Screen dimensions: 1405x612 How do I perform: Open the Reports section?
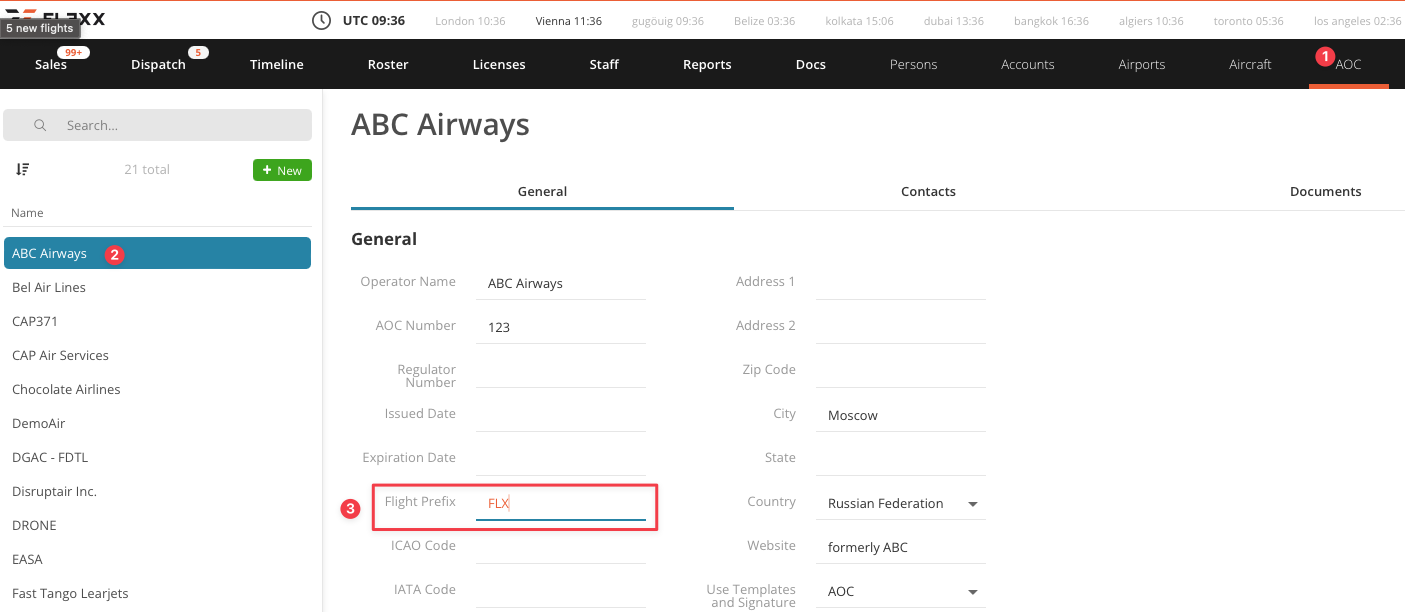click(x=707, y=64)
